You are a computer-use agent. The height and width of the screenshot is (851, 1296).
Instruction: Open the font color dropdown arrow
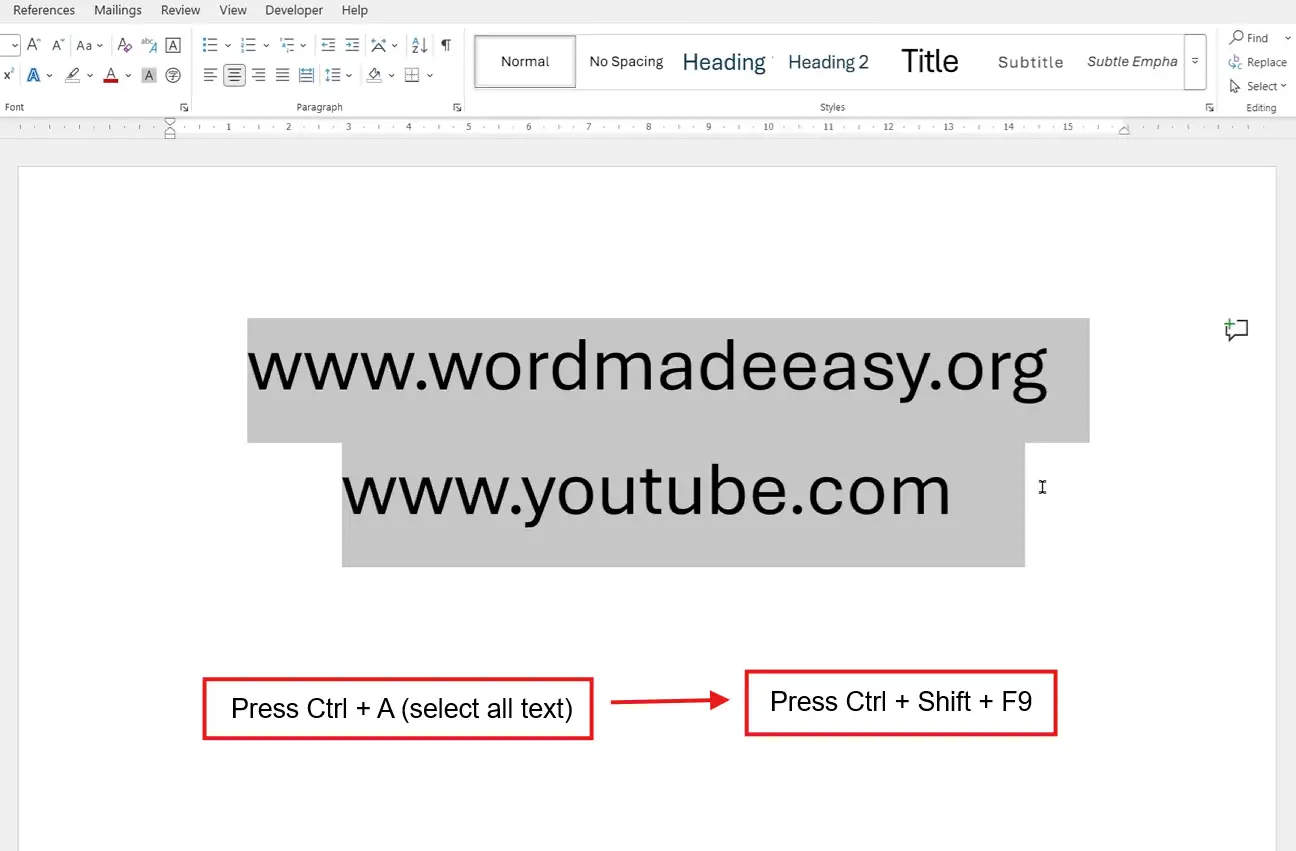pyautogui.click(x=128, y=75)
